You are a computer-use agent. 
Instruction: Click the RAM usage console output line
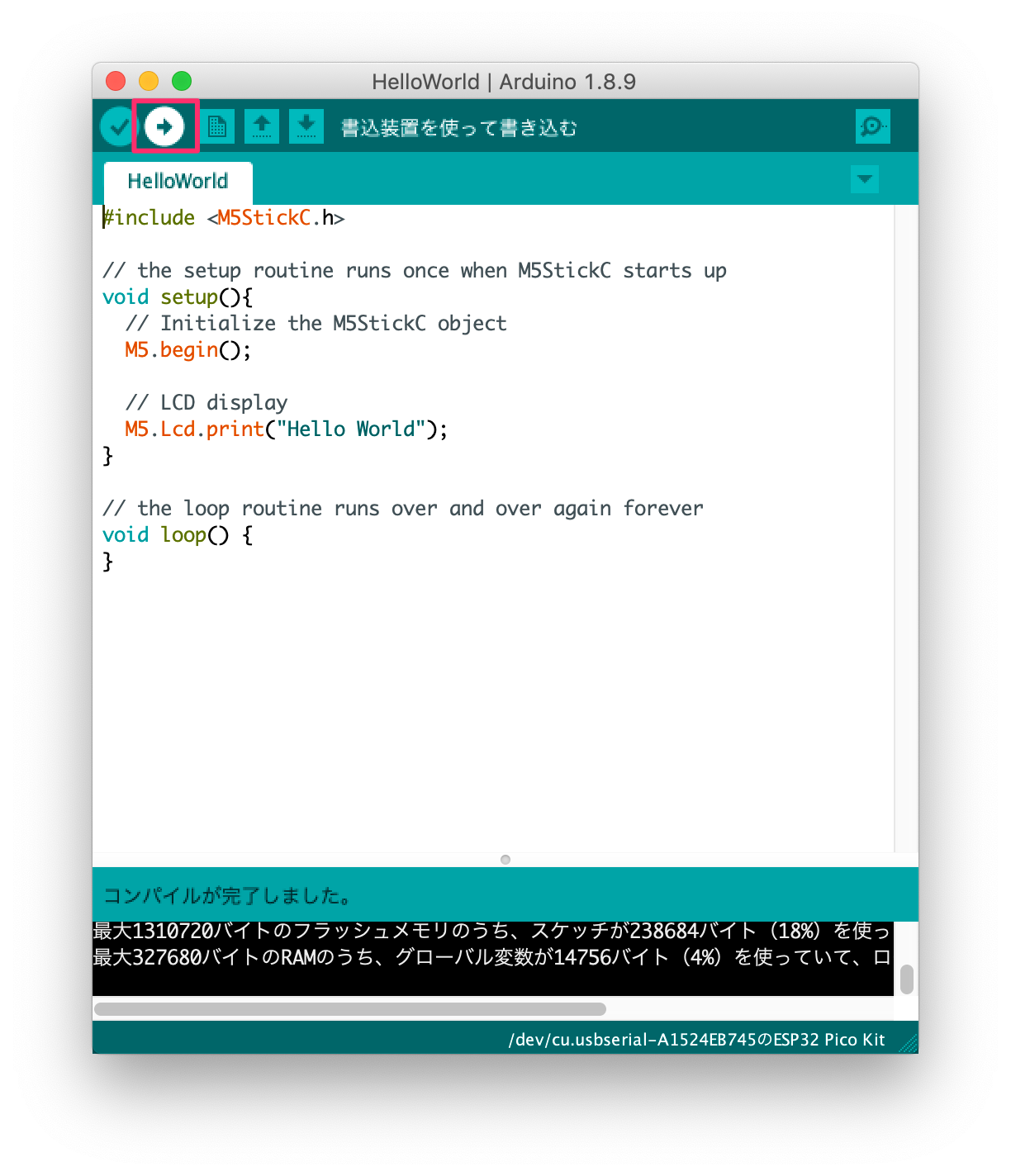[492, 957]
